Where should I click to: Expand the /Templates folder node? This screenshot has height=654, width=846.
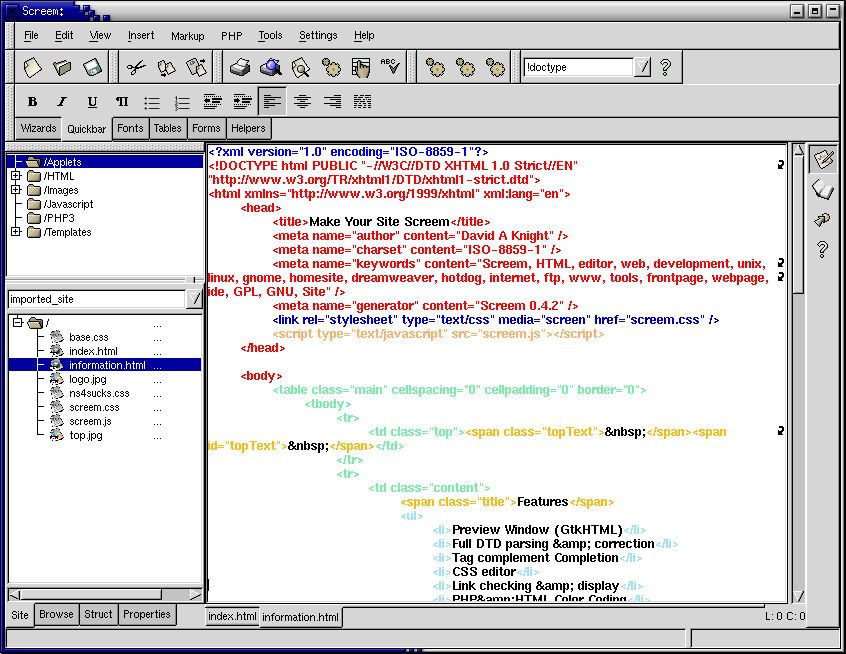pos(16,232)
